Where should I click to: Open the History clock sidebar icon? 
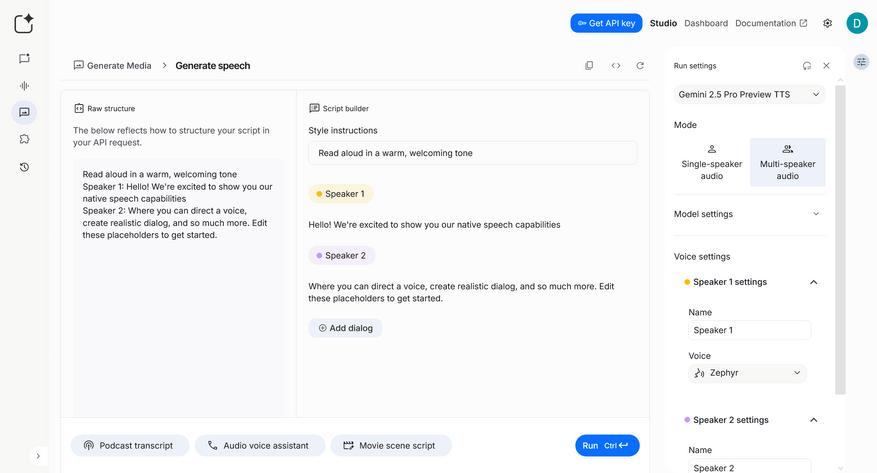coord(24,167)
